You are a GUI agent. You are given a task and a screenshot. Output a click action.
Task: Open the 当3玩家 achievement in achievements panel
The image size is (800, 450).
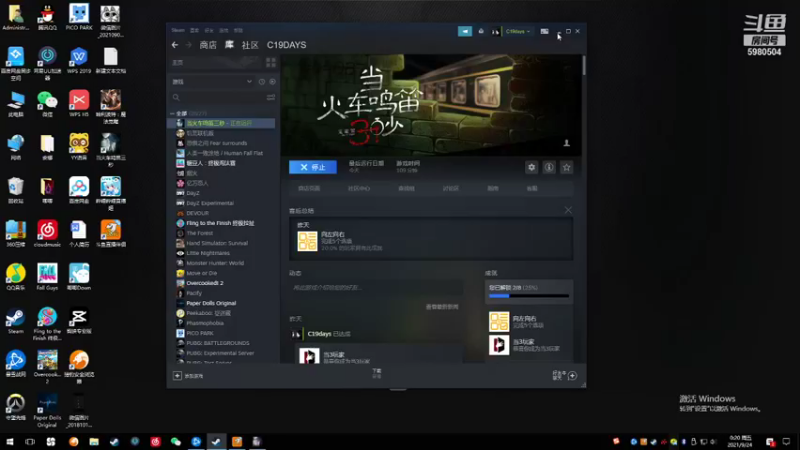(529, 345)
